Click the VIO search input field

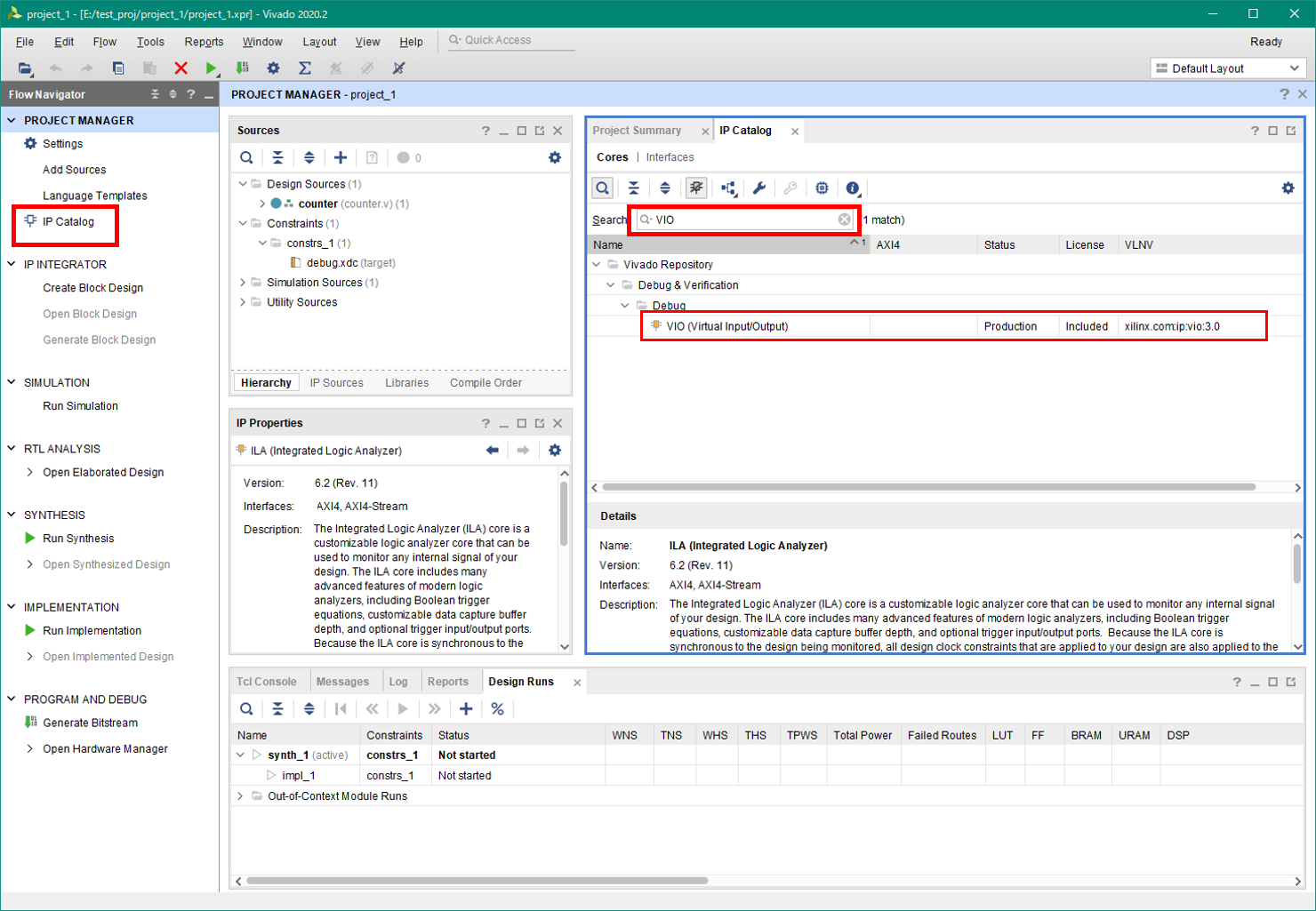(744, 220)
